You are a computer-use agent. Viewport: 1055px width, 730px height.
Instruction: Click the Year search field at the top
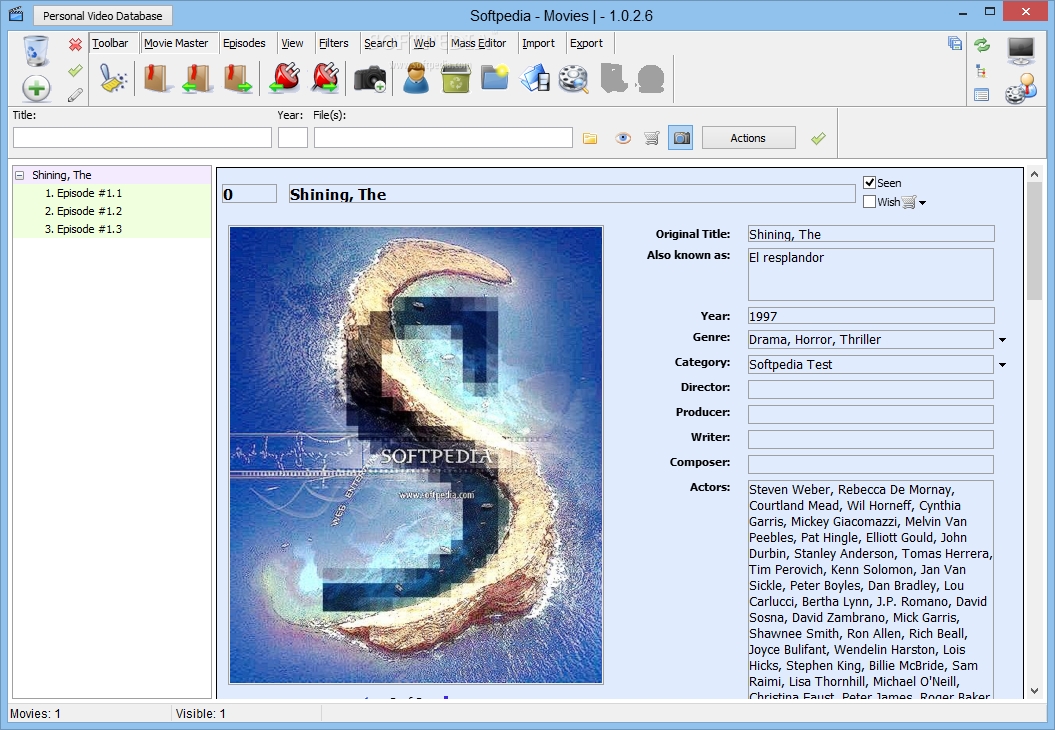[x=293, y=137]
